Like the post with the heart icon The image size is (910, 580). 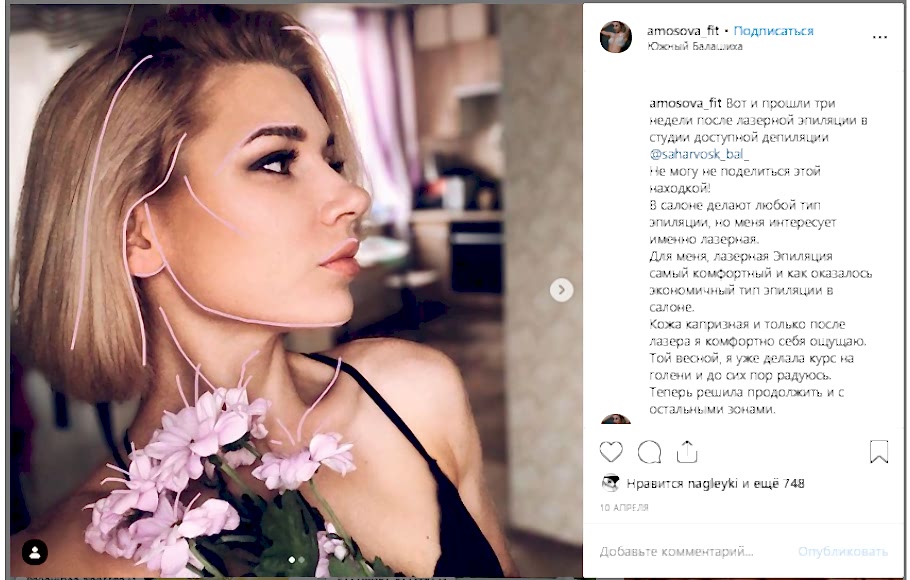point(611,451)
